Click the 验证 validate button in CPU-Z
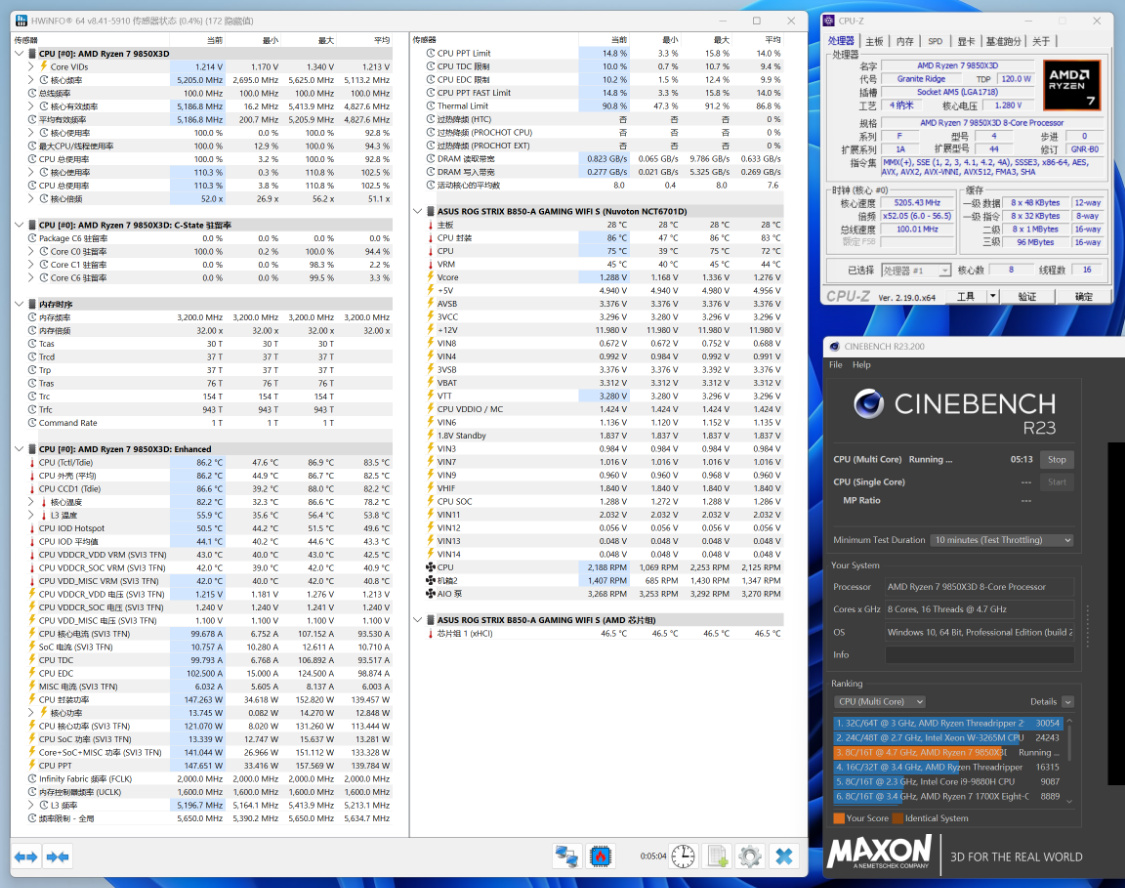Image resolution: width=1125 pixels, height=888 pixels. (x=1027, y=296)
